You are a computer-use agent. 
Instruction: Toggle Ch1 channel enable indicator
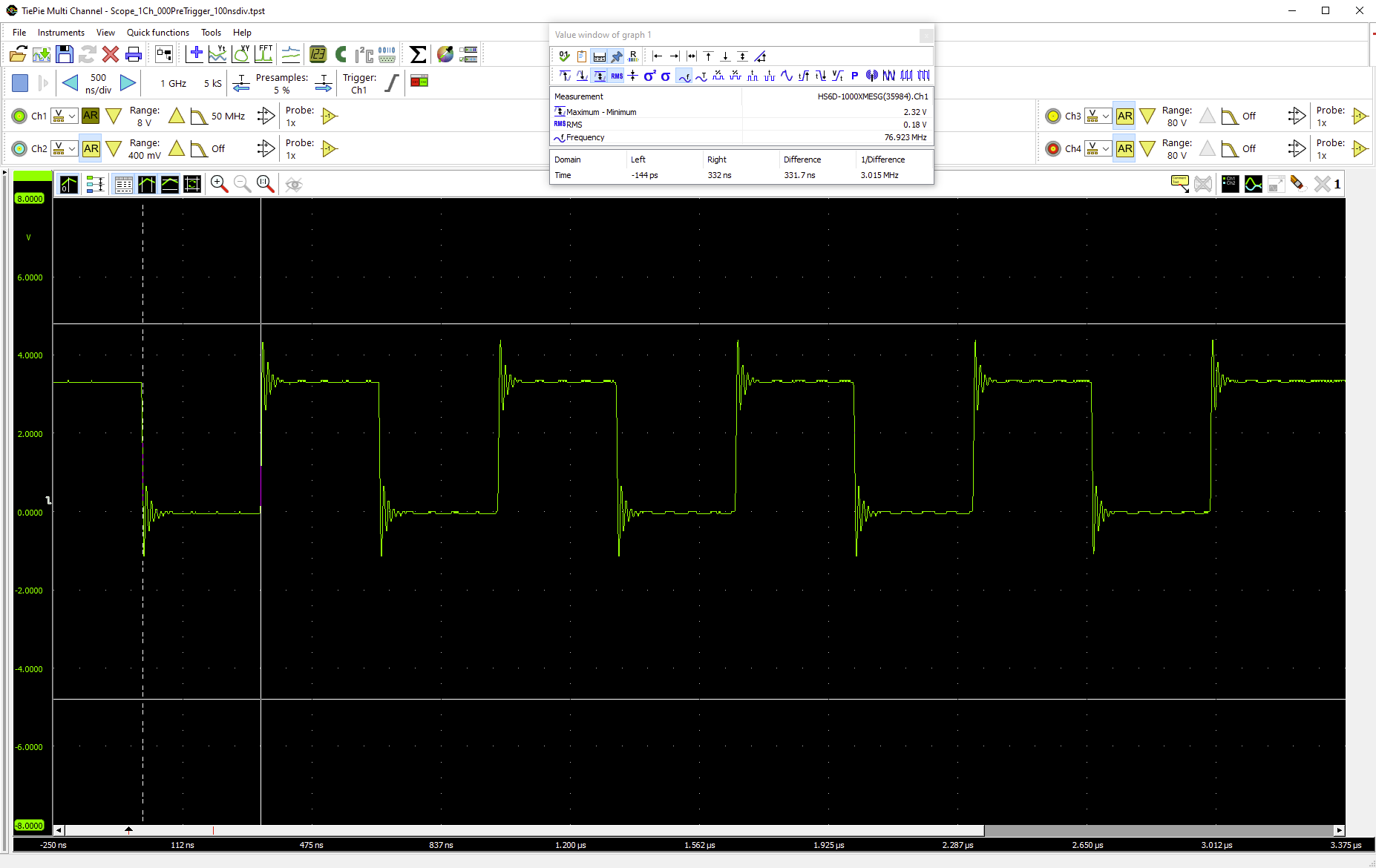tap(20, 116)
